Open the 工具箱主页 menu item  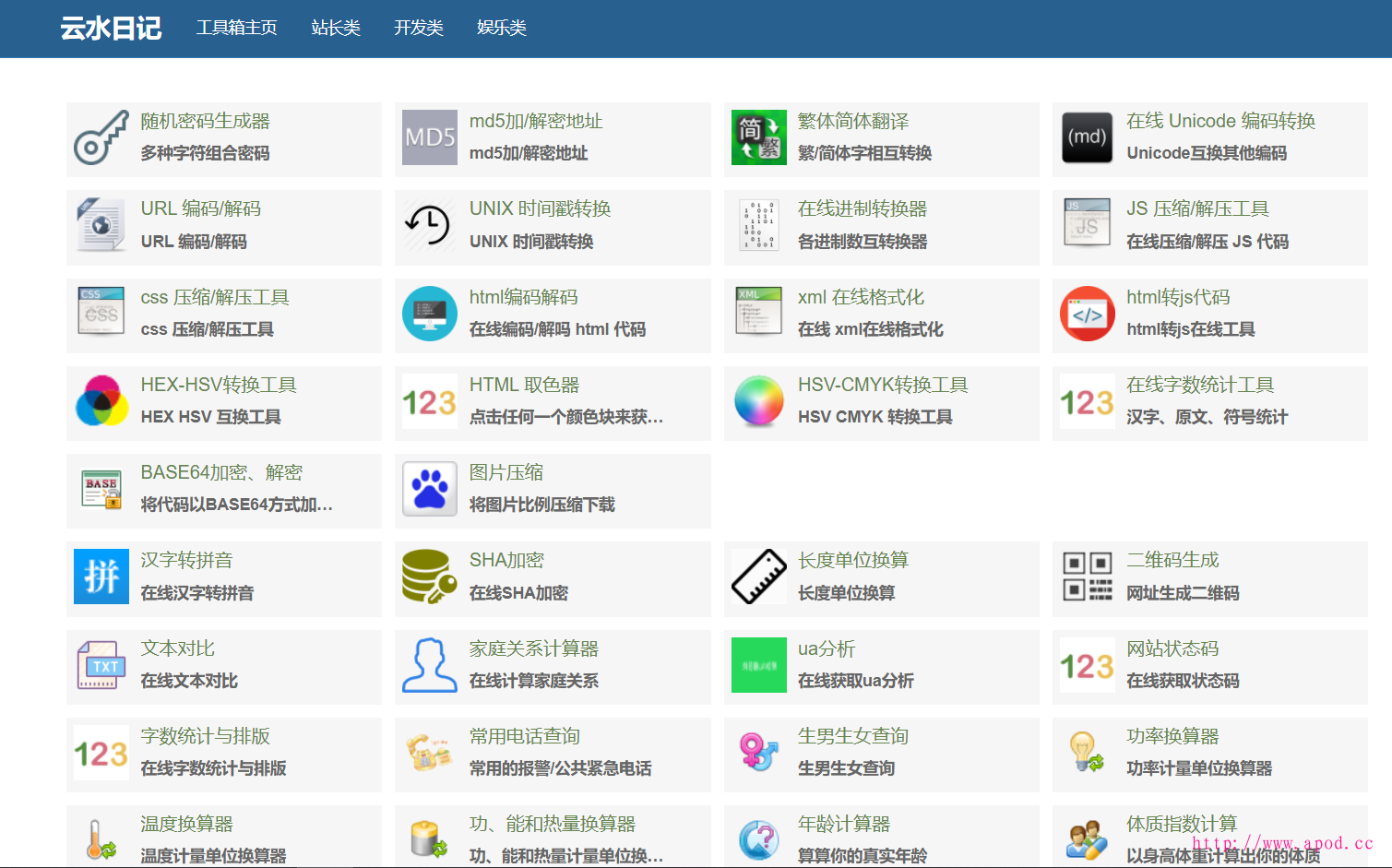236,28
